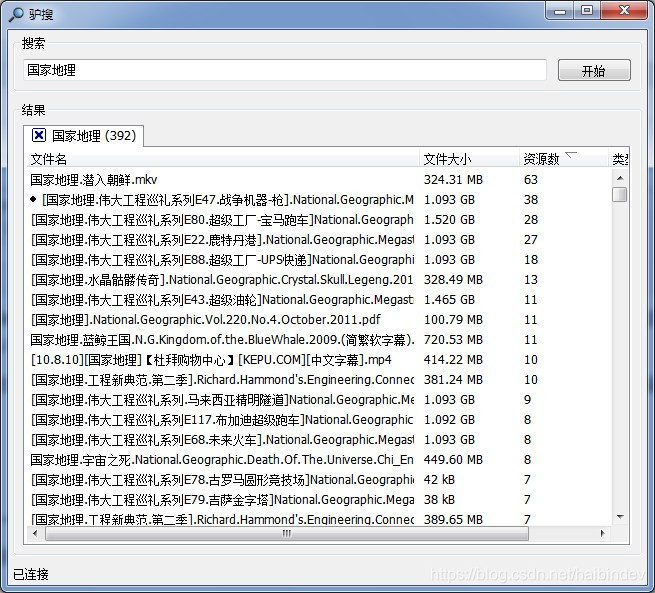Image resolution: width=655 pixels, height=593 pixels.
Task: Maximize the 驴搜 window
Action: coord(587,10)
